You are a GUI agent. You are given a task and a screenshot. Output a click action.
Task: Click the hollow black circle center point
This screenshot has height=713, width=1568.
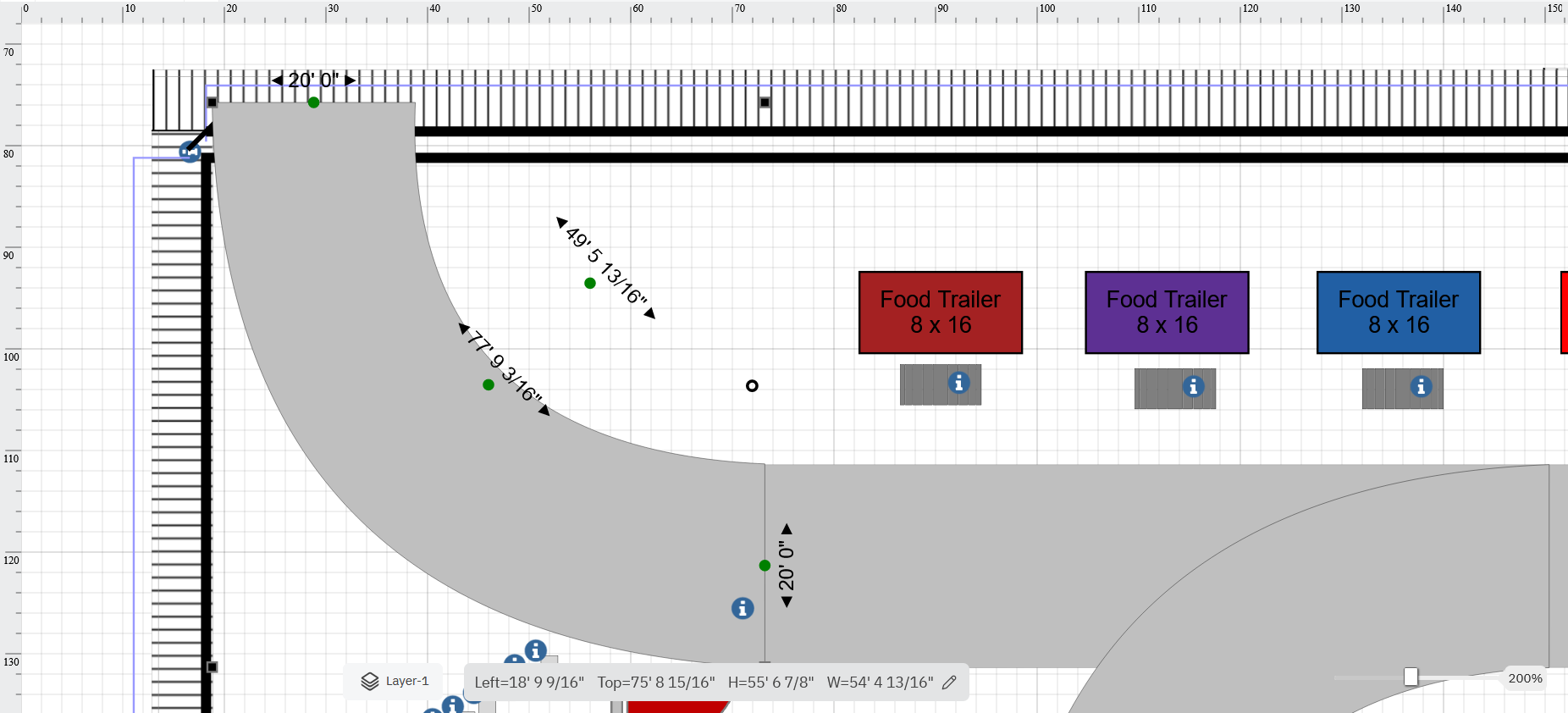[752, 386]
